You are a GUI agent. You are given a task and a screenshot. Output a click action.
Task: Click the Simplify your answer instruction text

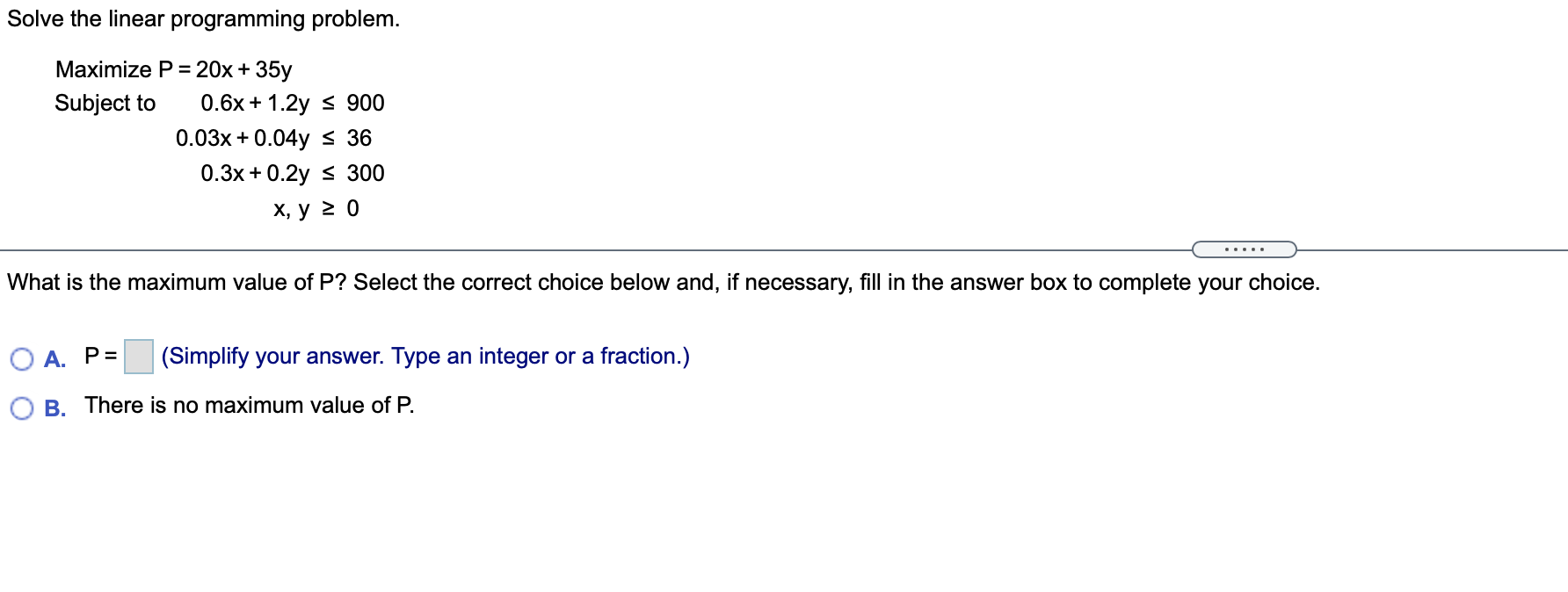tap(425, 356)
